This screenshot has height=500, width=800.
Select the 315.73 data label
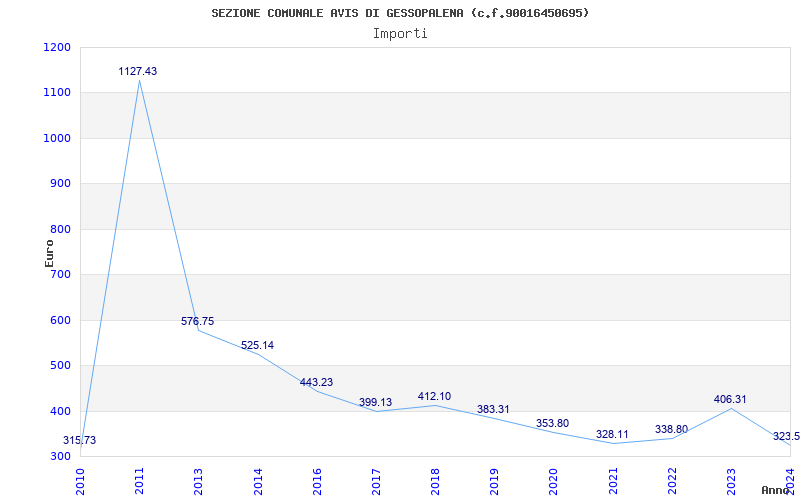(x=80, y=440)
